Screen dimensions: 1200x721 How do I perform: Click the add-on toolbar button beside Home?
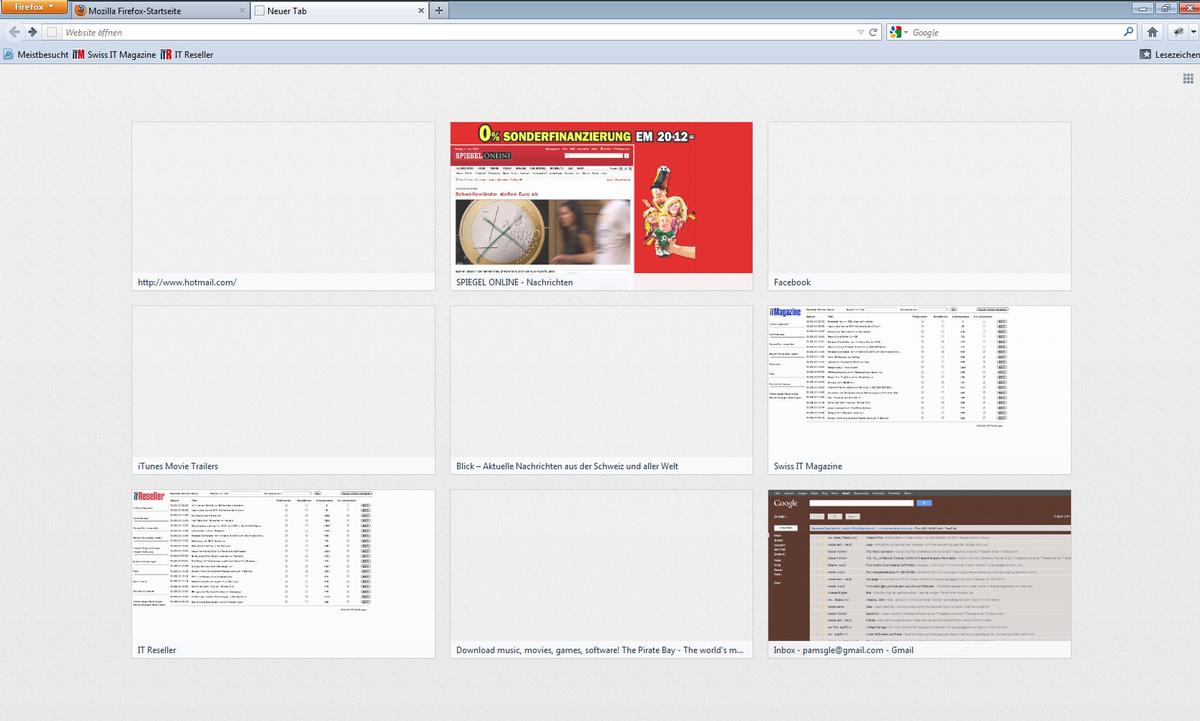[x=1176, y=32]
